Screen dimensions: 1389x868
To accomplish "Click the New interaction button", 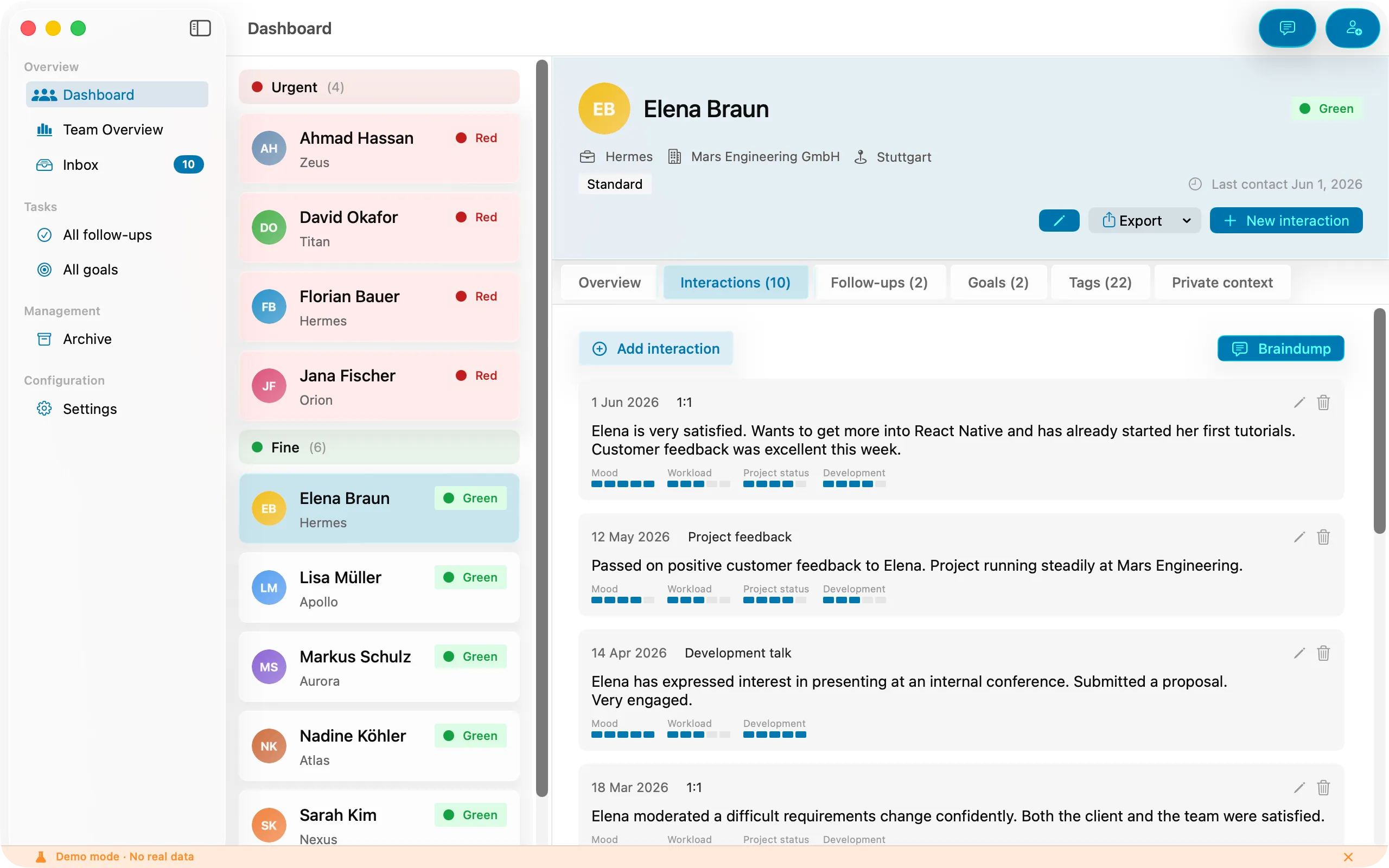I will point(1286,220).
